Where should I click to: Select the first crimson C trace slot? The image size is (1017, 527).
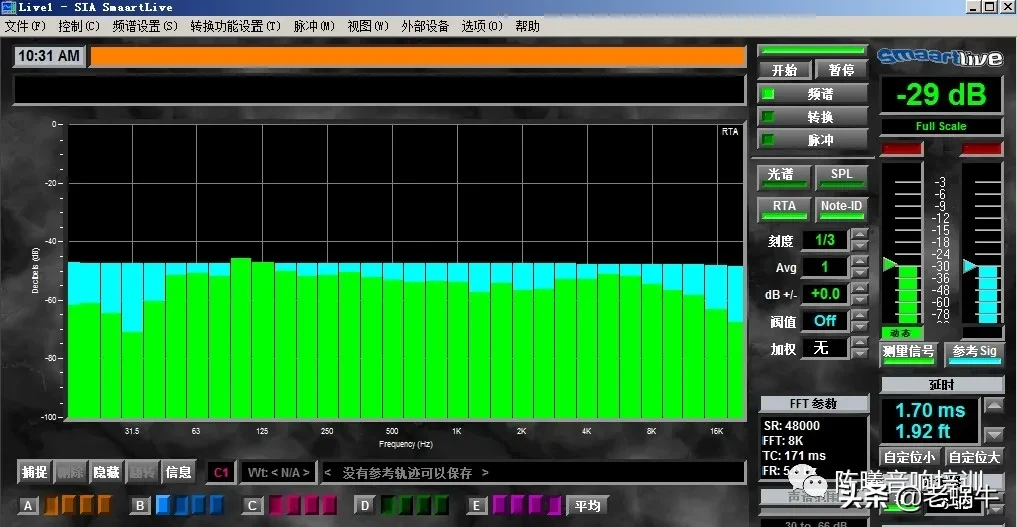pyautogui.click(x=276, y=505)
